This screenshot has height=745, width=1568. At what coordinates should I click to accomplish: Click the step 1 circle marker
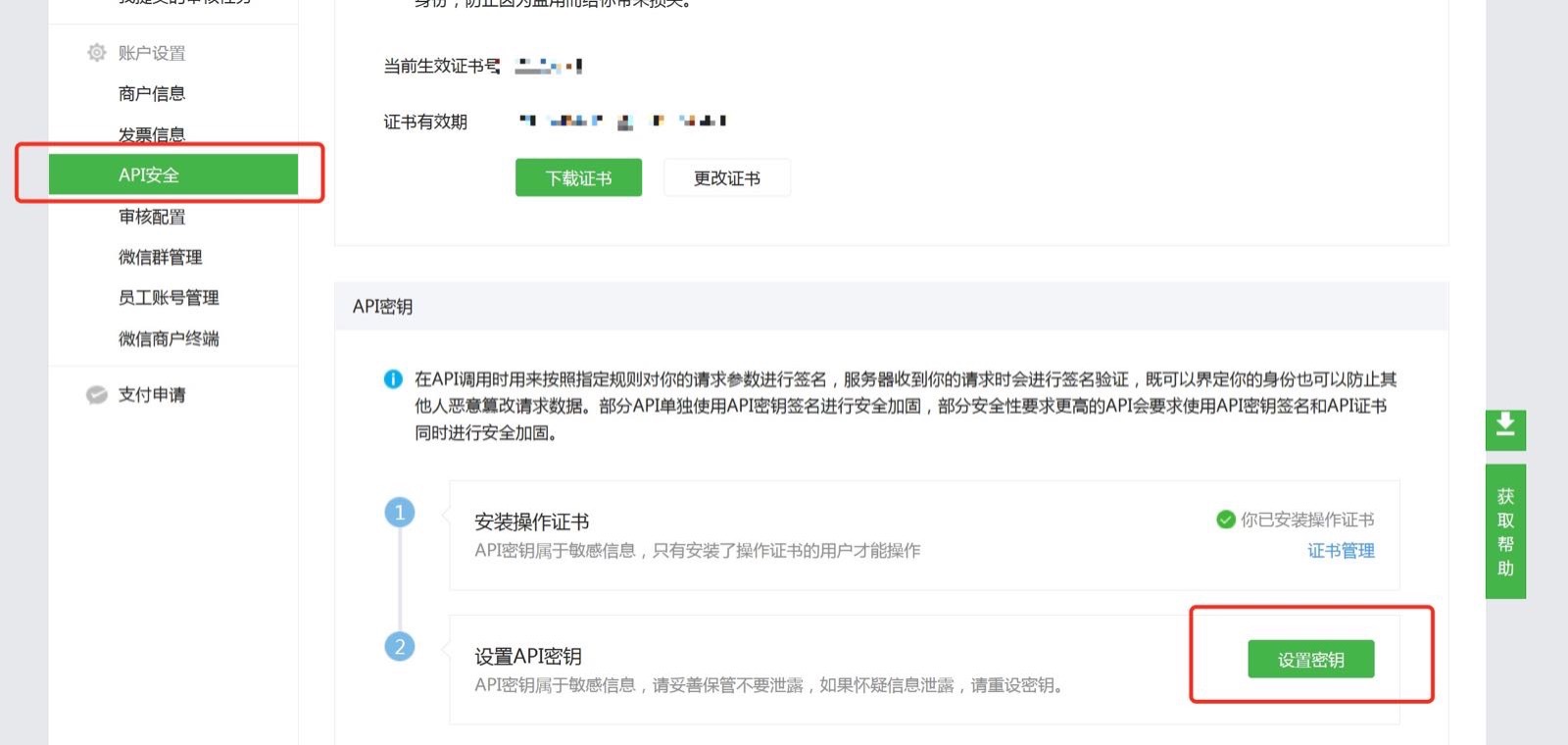click(x=400, y=513)
